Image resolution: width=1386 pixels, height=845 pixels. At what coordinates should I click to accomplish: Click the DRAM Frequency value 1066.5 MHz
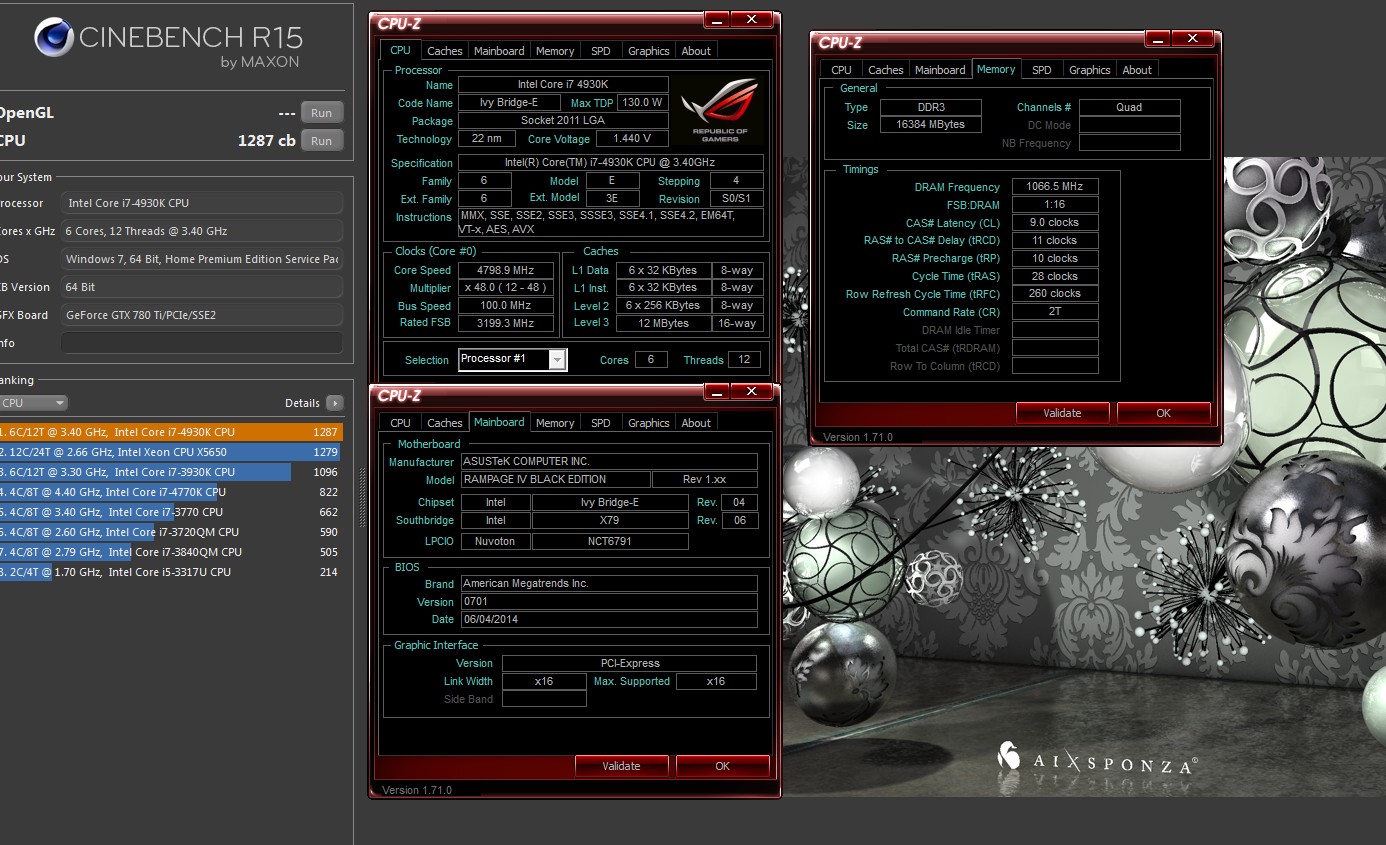(x=1055, y=187)
